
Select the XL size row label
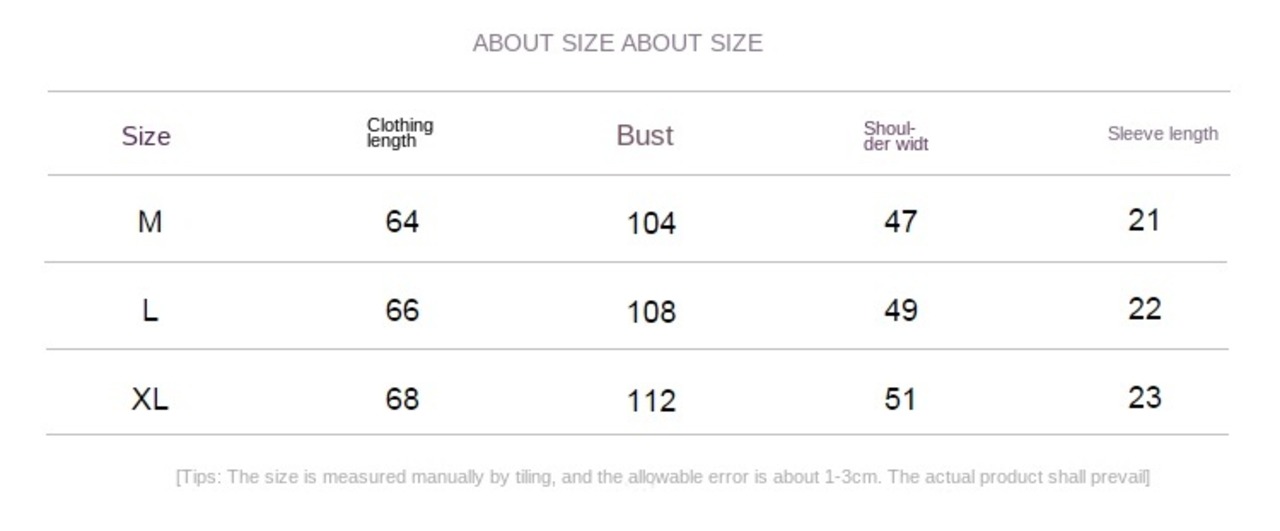[x=150, y=400]
